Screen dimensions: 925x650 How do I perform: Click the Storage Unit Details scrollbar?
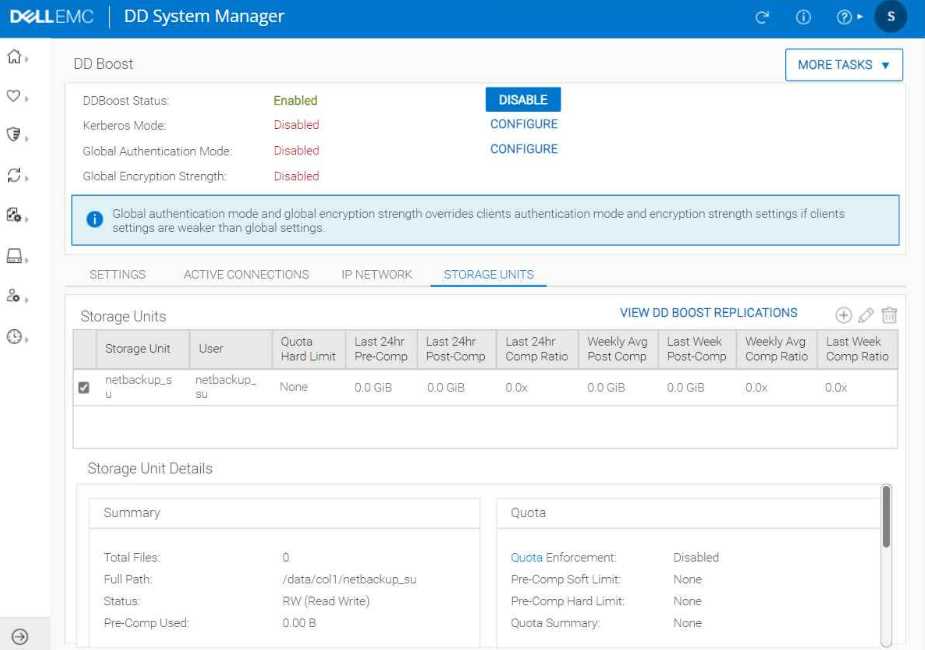886,517
